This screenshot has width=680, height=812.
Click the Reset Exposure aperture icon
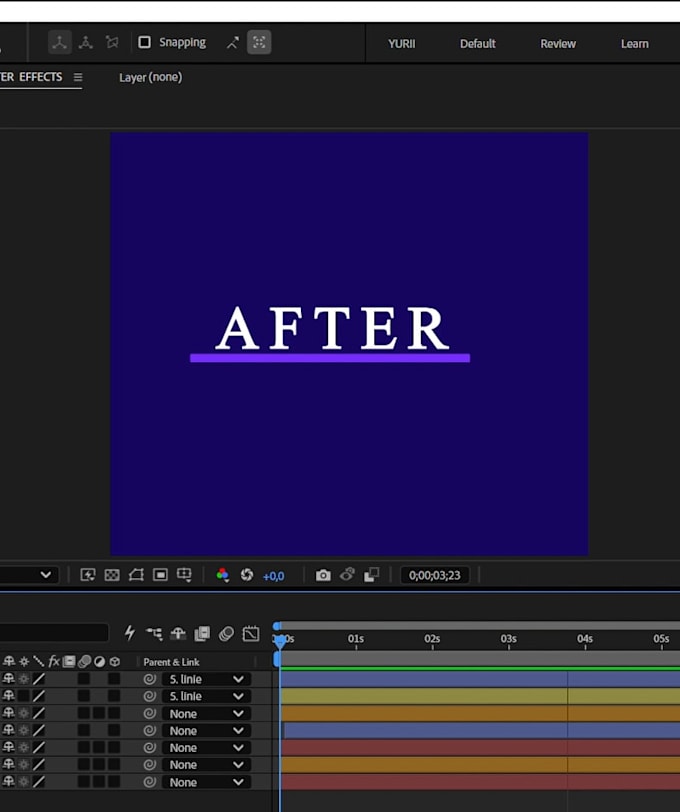click(247, 575)
